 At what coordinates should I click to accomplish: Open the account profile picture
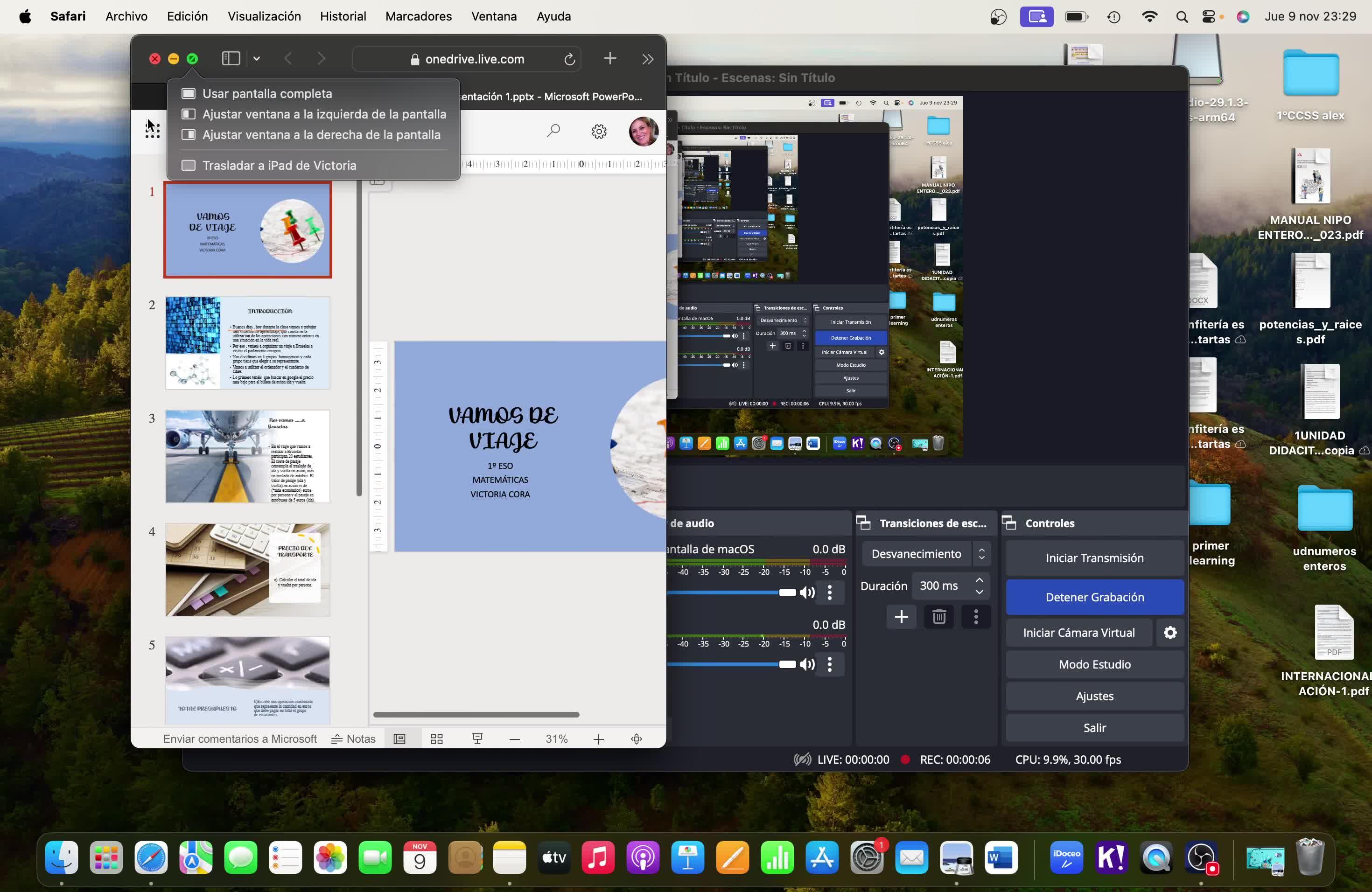click(x=644, y=132)
